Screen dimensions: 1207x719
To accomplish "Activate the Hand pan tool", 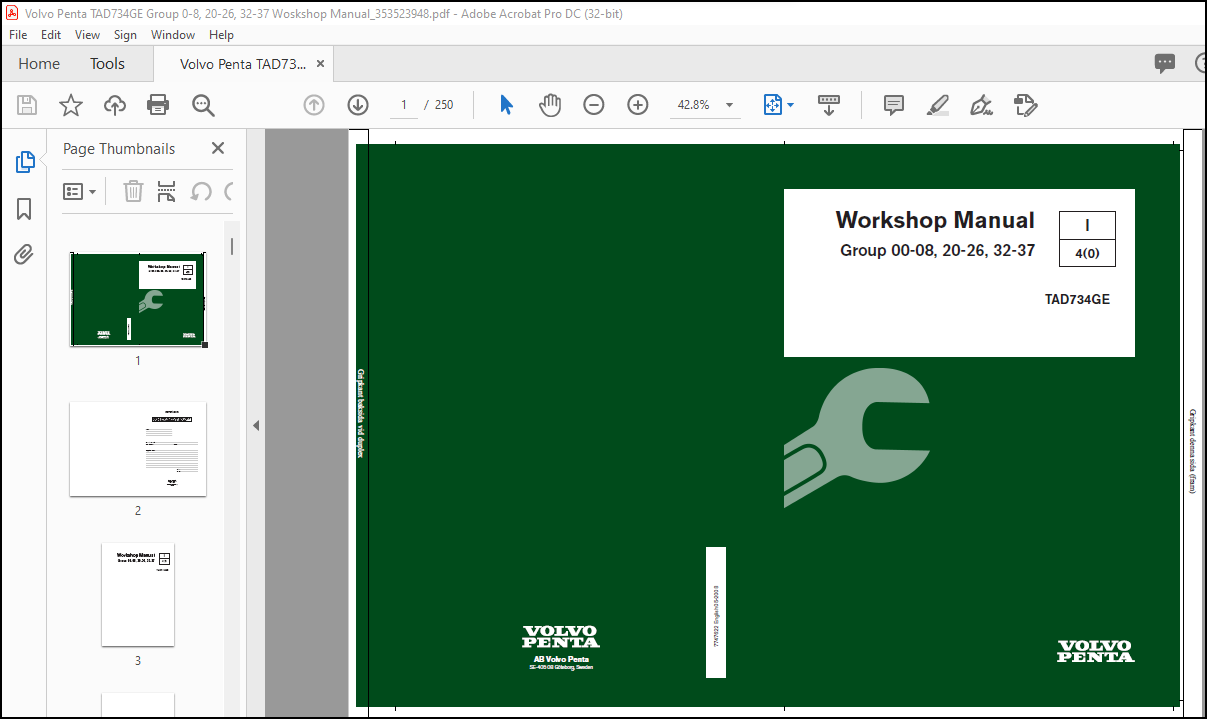I will [x=550, y=105].
